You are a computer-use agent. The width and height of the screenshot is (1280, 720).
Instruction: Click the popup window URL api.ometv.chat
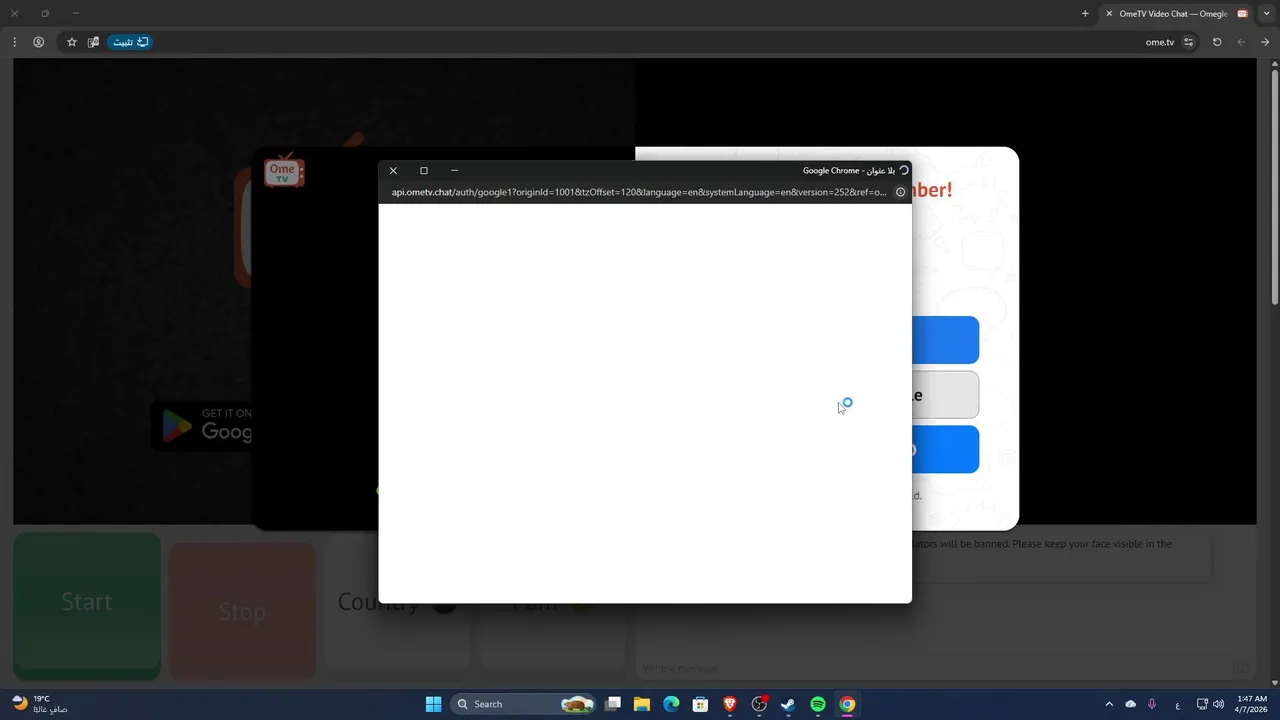(x=638, y=192)
